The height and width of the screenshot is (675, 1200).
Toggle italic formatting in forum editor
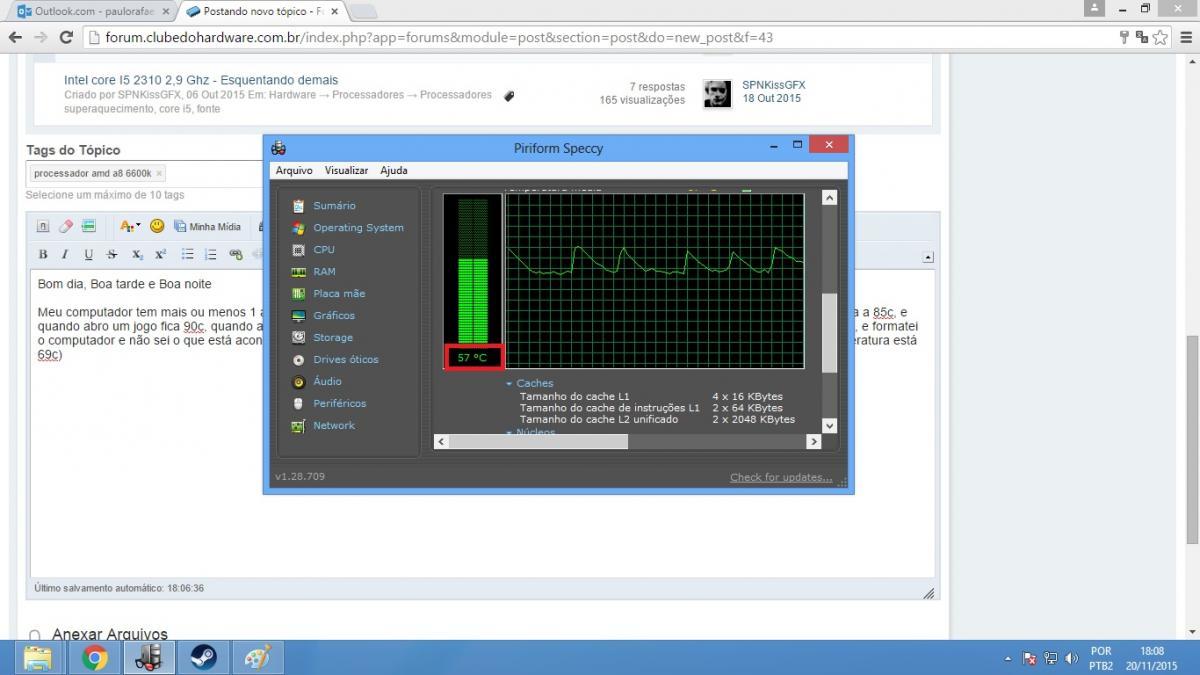(65, 254)
